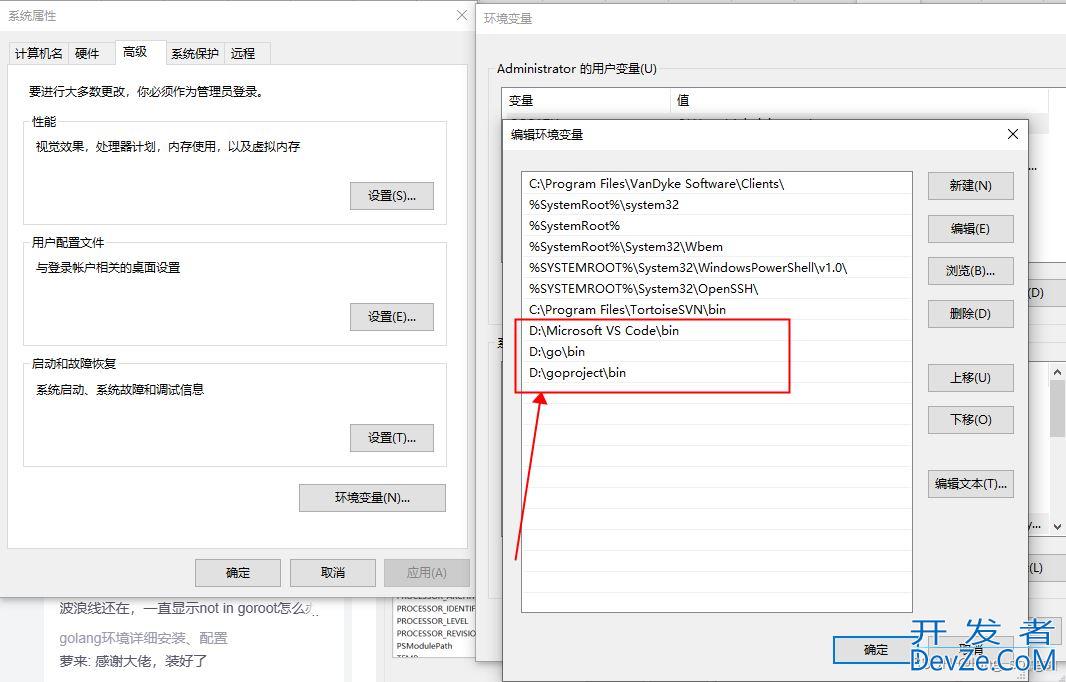
Task: Select the TortoiseSVN\bin path entry
Action: pyautogui.click(x=717, y=310)
